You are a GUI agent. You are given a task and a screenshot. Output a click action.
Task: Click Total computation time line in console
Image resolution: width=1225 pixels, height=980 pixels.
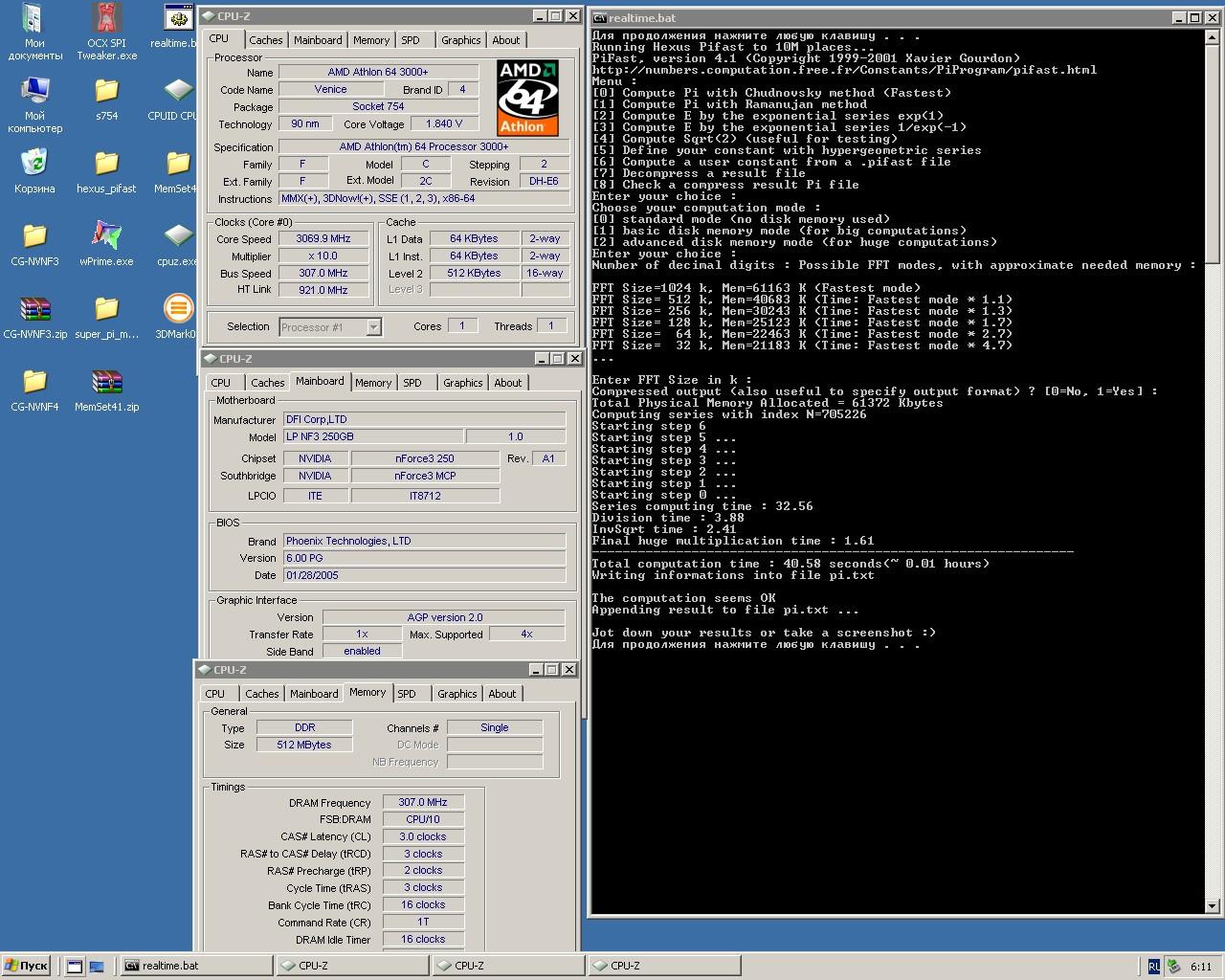pos(791,564)
